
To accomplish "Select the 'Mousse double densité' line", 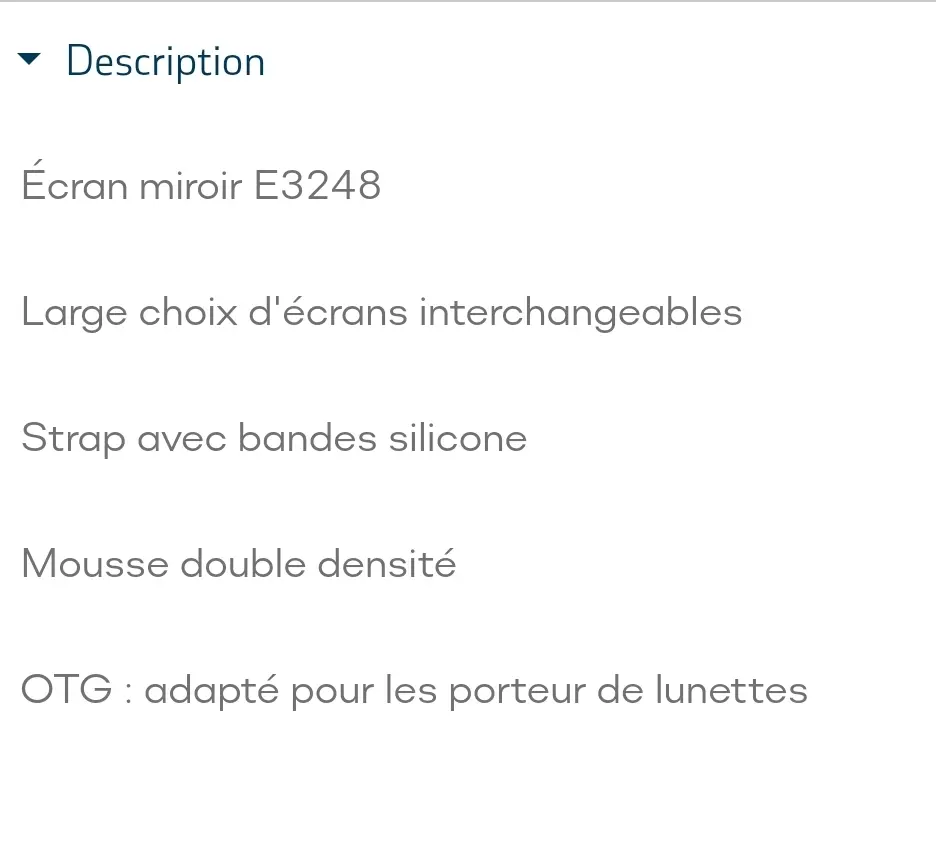I will coord(239,563).
